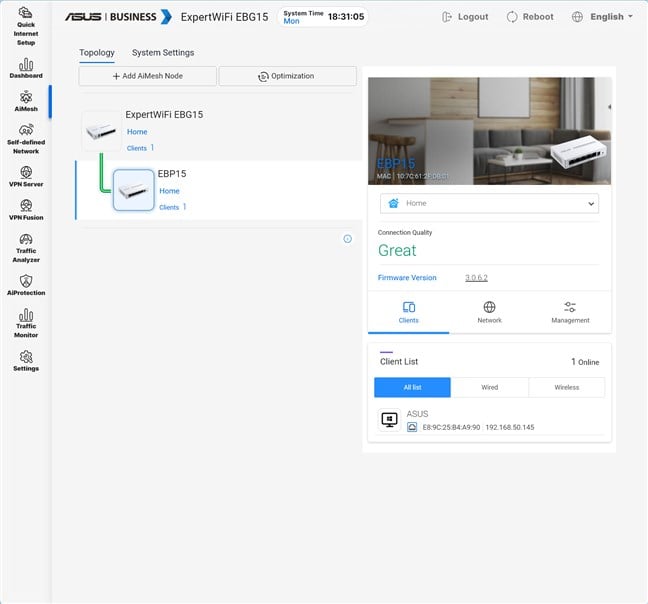Reboot the router

(x=530, y=17)
